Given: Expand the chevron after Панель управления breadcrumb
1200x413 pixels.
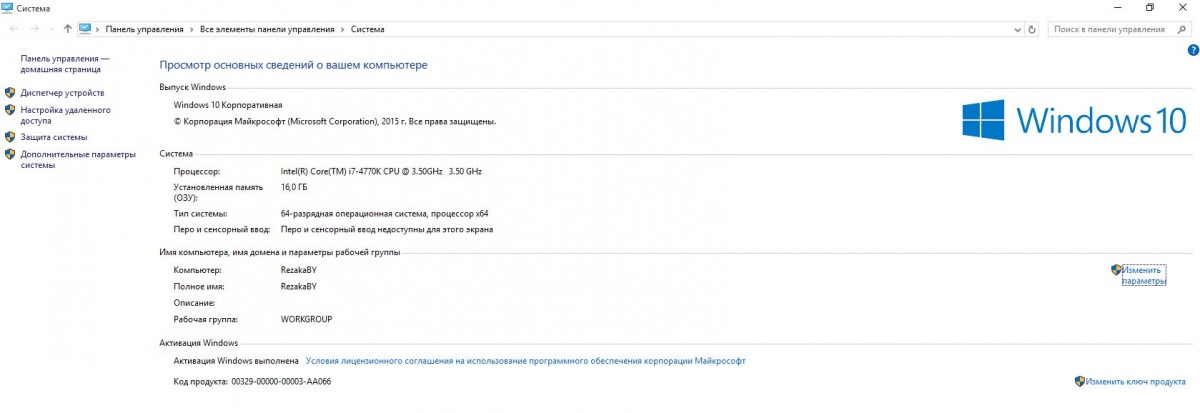Looking at the screenshot, I should (192, 29).
